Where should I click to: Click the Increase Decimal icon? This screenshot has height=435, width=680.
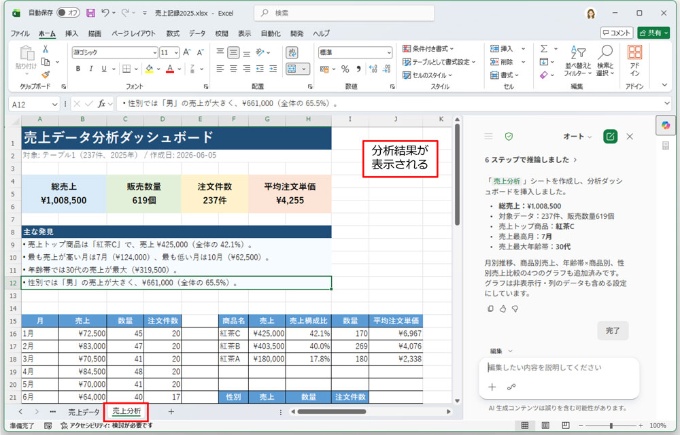click(x=373, y=69)
